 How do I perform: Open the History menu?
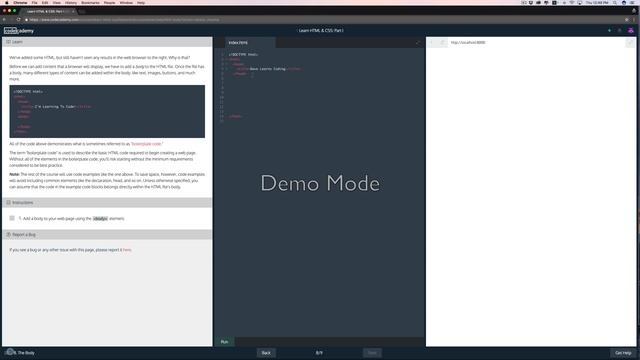71,3
